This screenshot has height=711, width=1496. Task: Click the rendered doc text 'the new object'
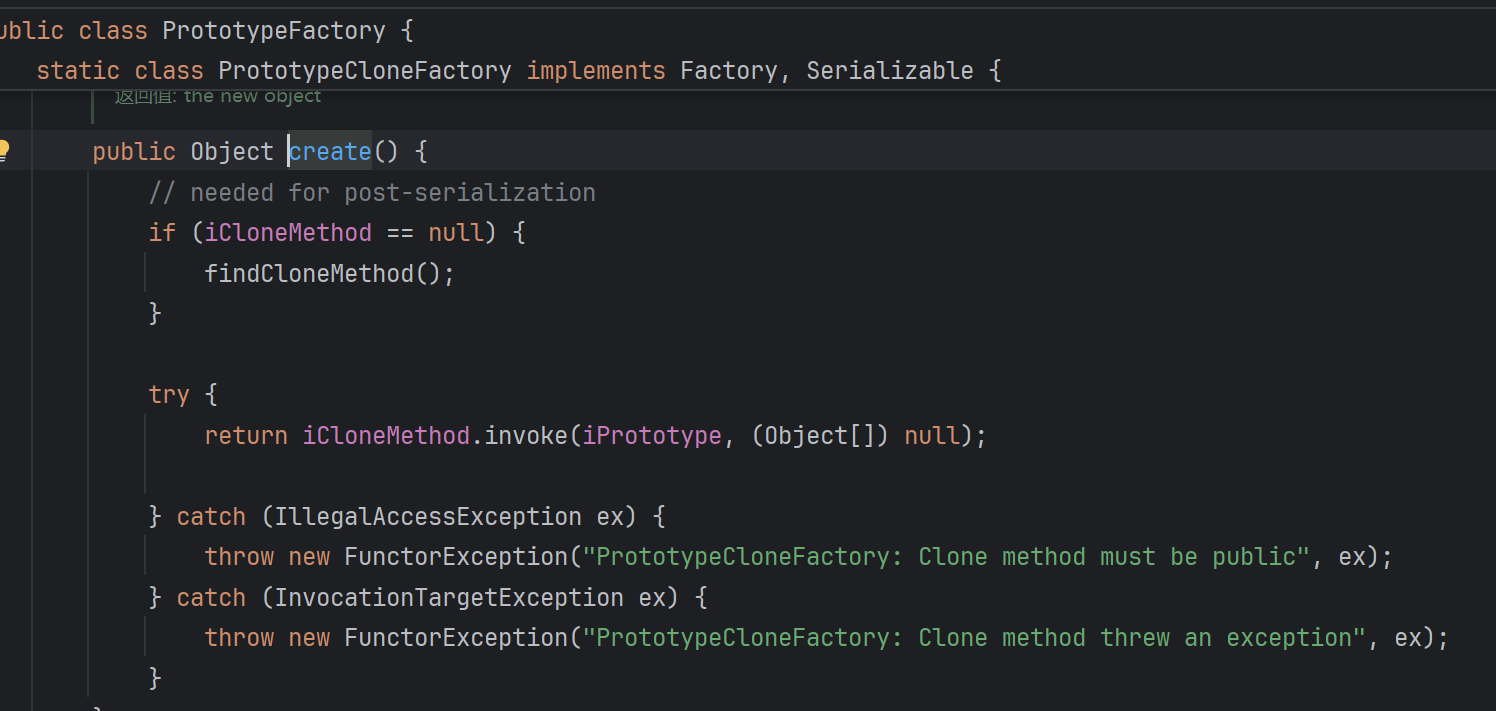pyautogui.click(x=252, y=96)
